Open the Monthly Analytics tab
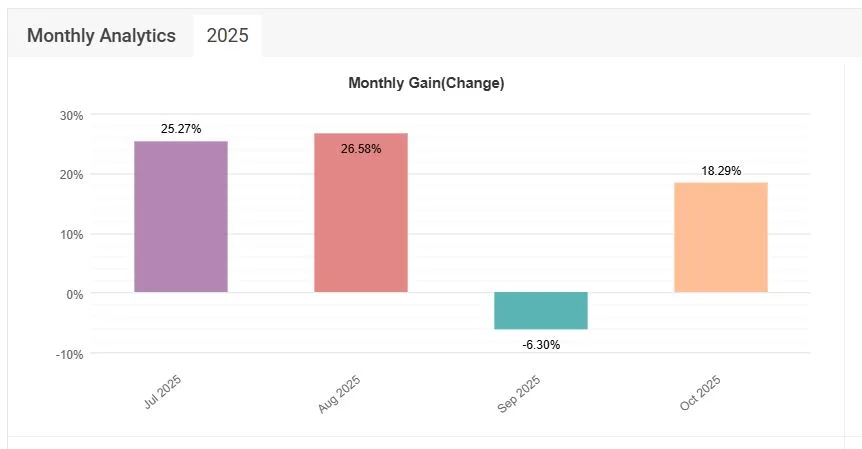 (101, 36)
